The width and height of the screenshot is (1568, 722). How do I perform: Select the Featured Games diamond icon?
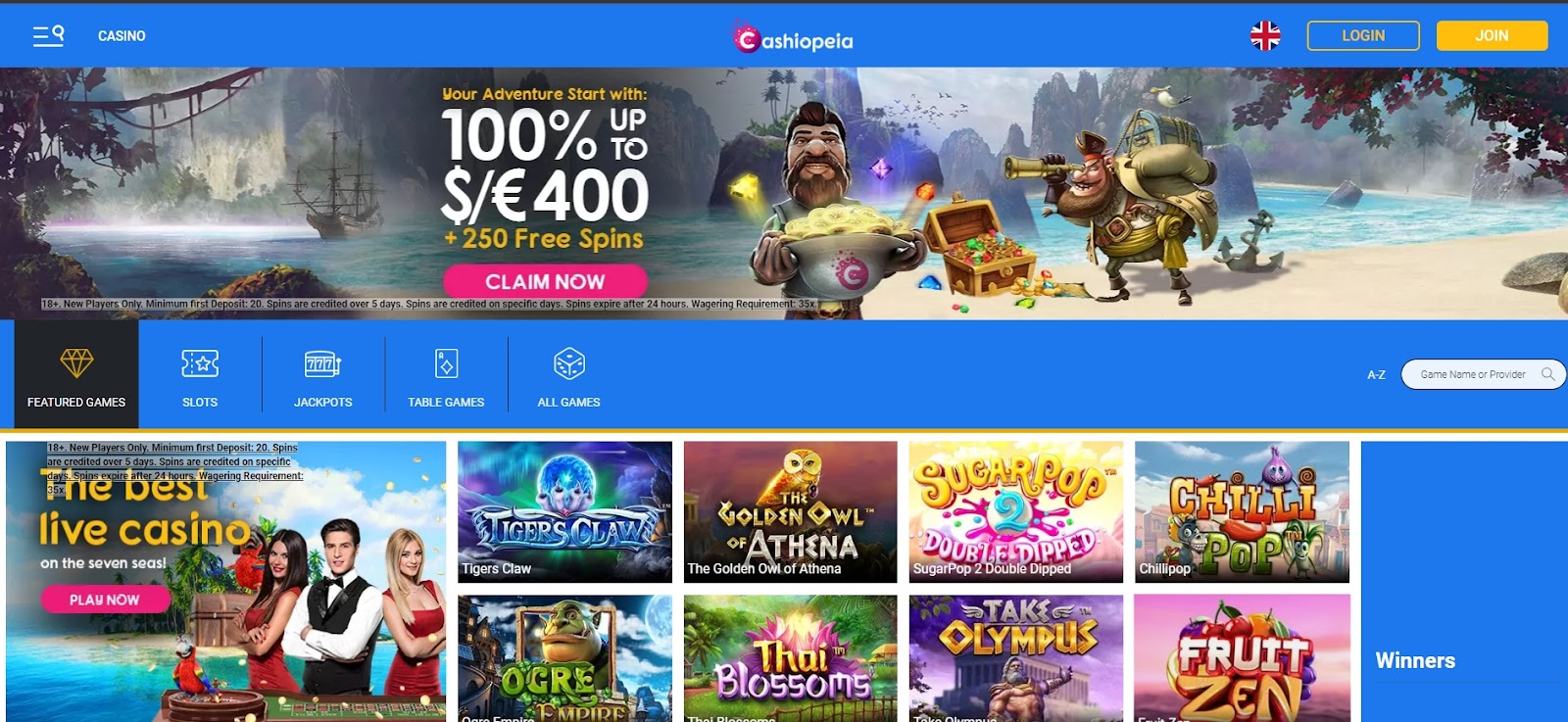tap(76, 363)
